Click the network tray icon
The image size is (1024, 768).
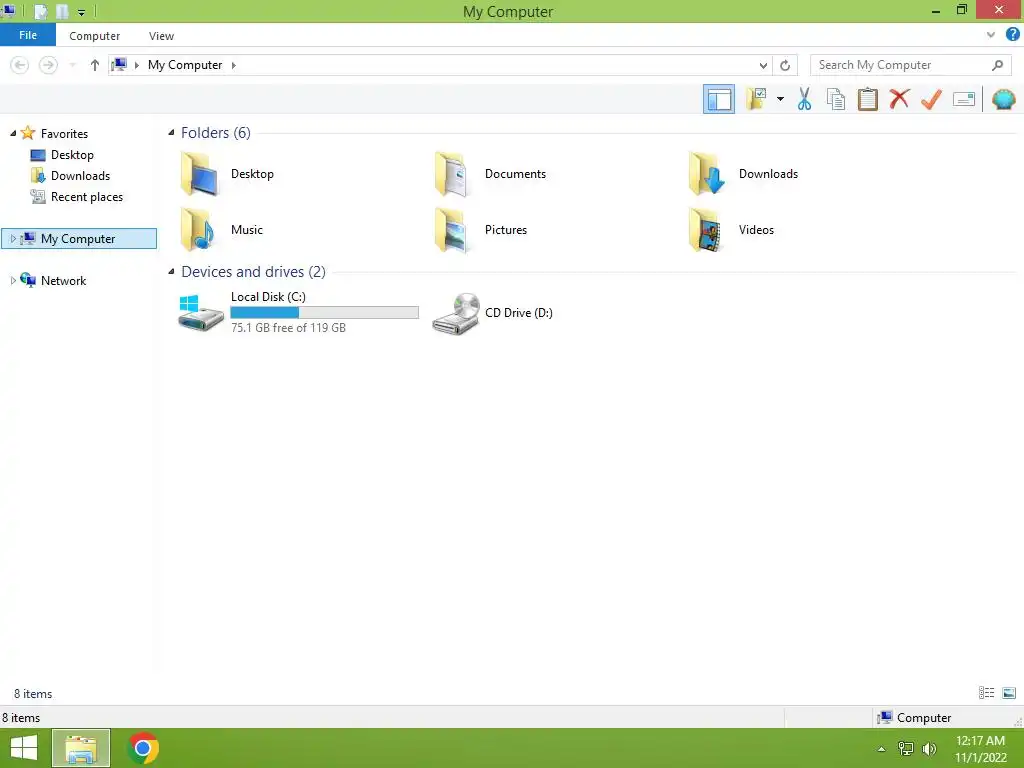click(906, 749)
